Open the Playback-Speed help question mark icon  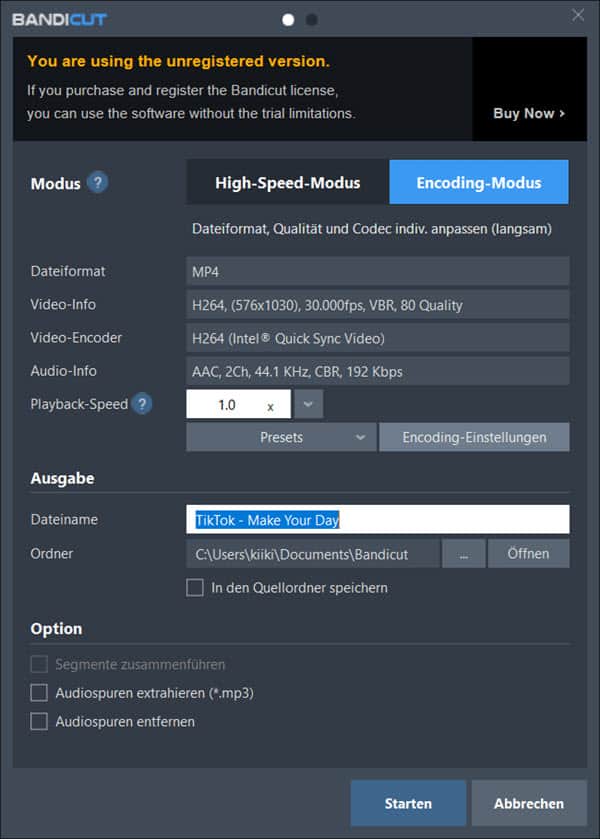[x=142, y=403]
